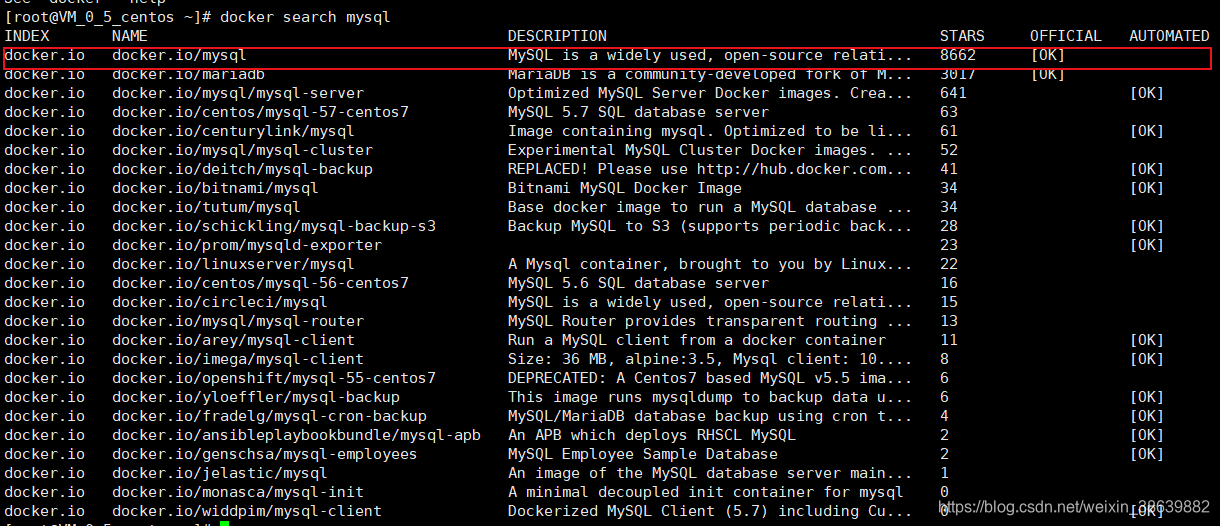
Task: Click the 3017 stars value for mariadb
Action: (x=958, y=74)
